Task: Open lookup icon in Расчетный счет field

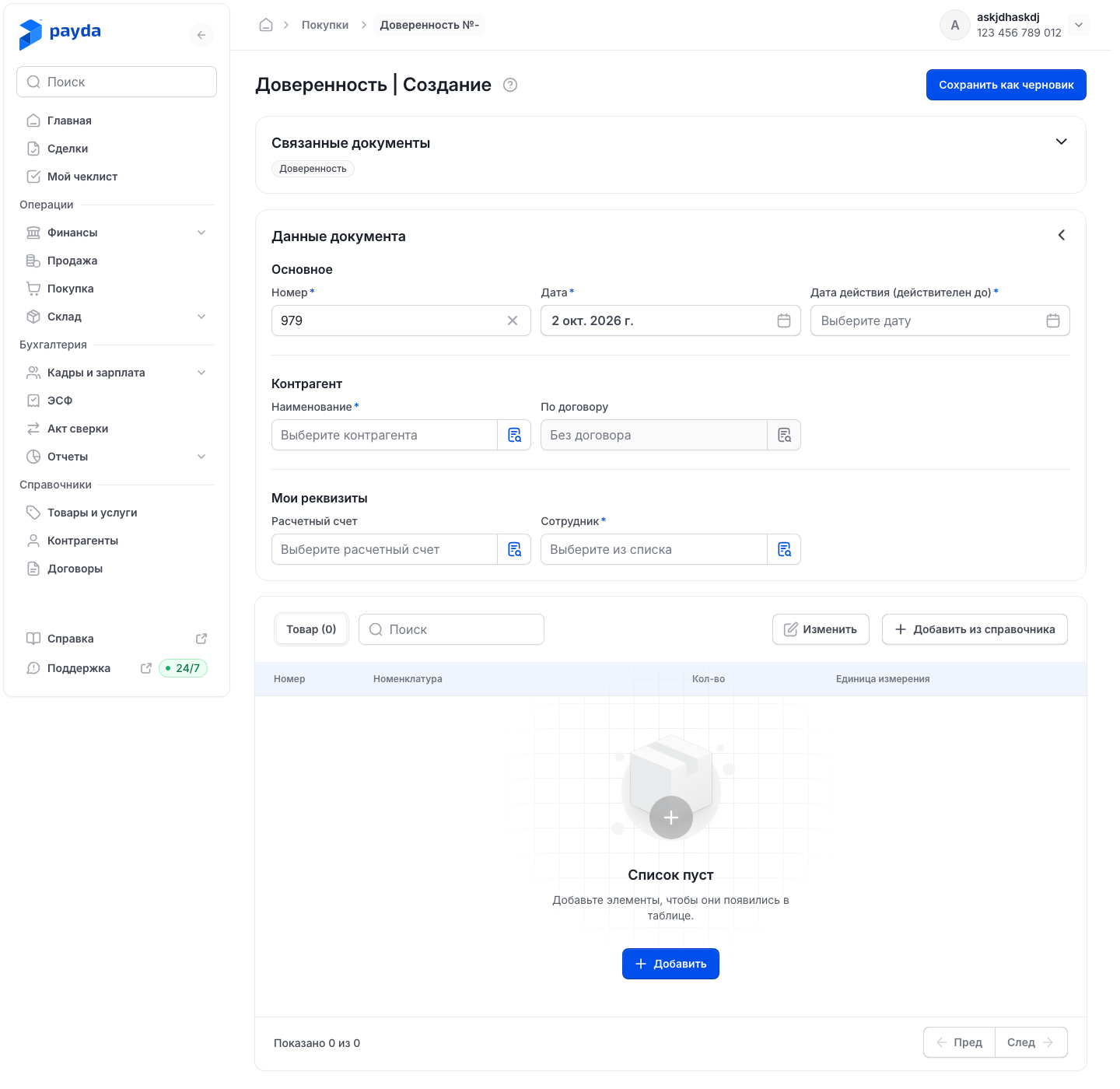Action: coord(514,549)
